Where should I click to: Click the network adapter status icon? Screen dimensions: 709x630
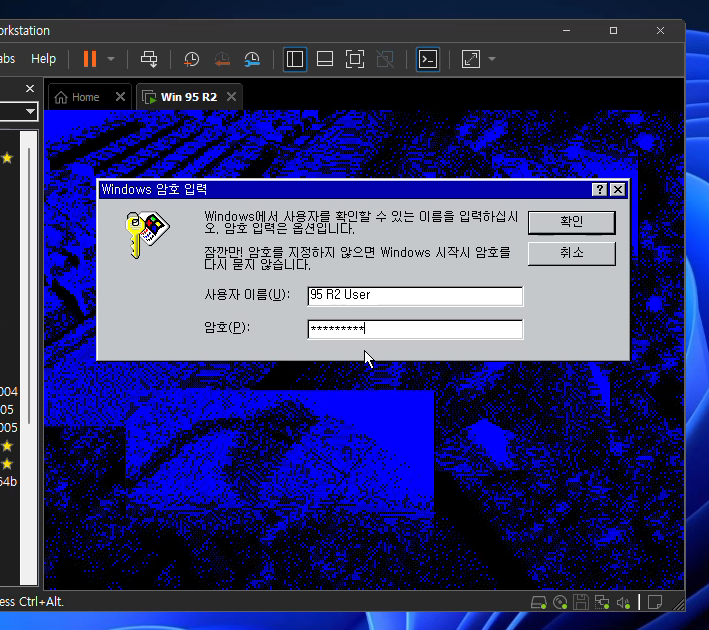click(x=602, y=602)
